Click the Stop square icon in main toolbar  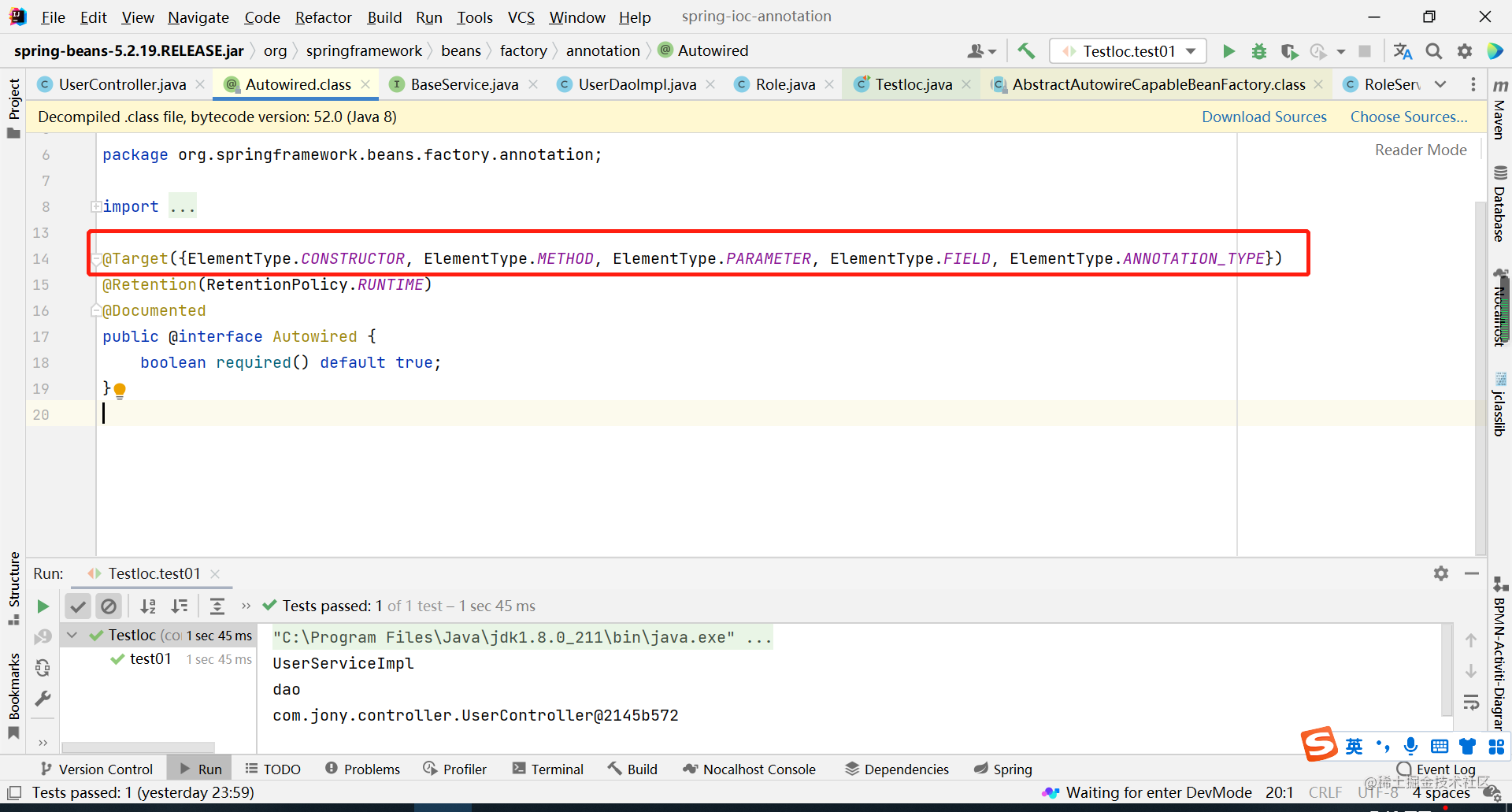coord(1365,51)
